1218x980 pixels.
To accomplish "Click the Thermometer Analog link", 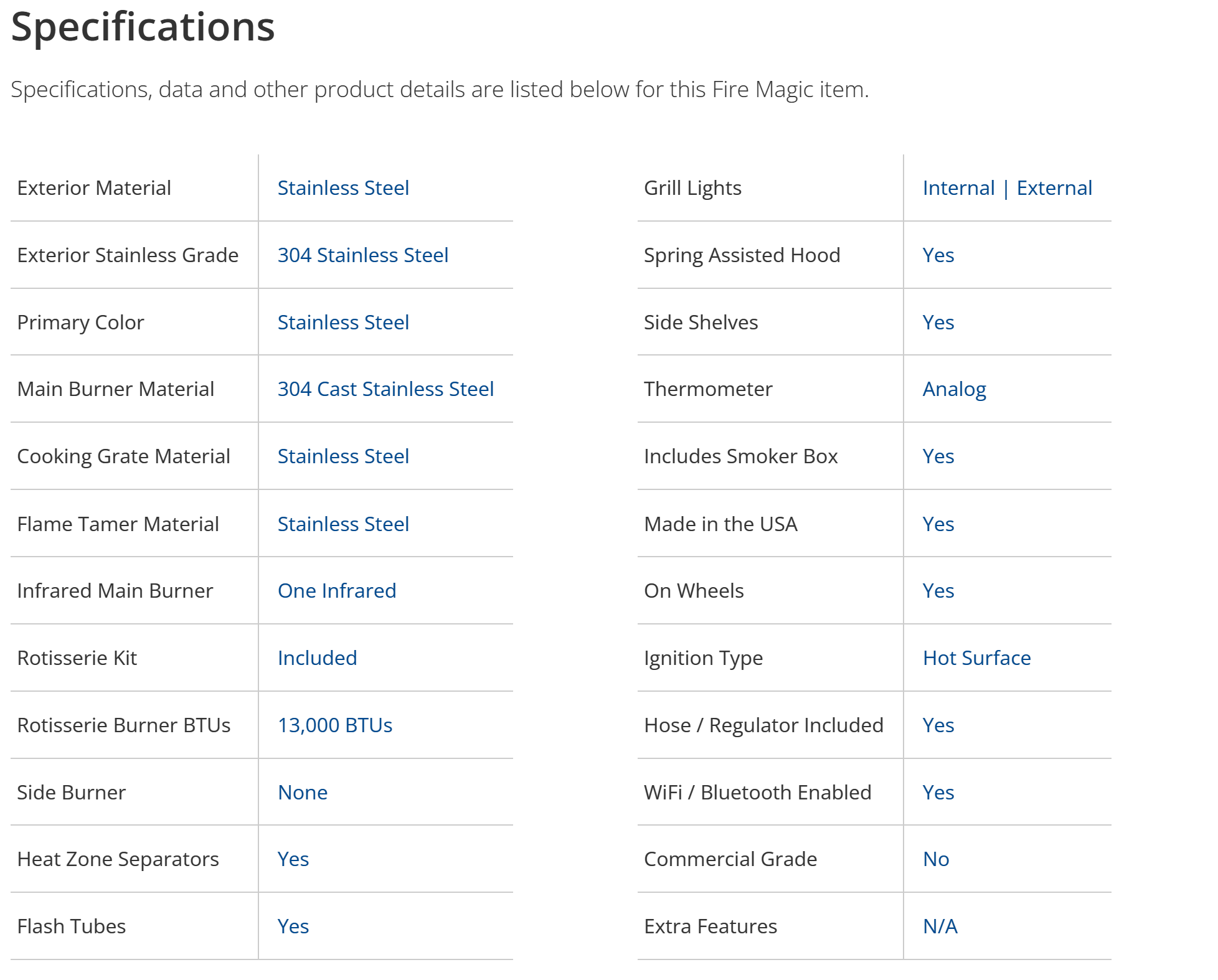I will pyautogui.click(x=954, y=389).
